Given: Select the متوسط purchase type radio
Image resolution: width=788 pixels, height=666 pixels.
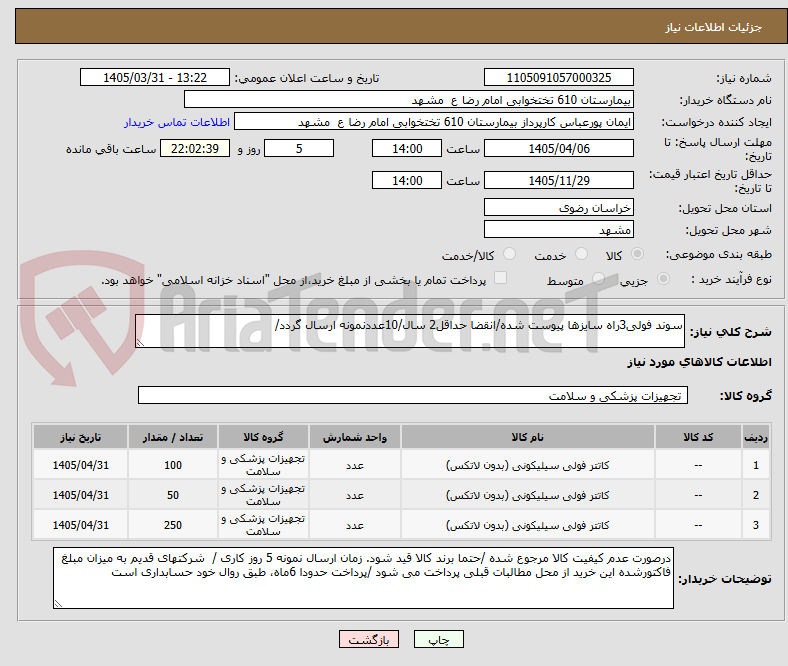Looking at the screenshot, I should 598,278.
